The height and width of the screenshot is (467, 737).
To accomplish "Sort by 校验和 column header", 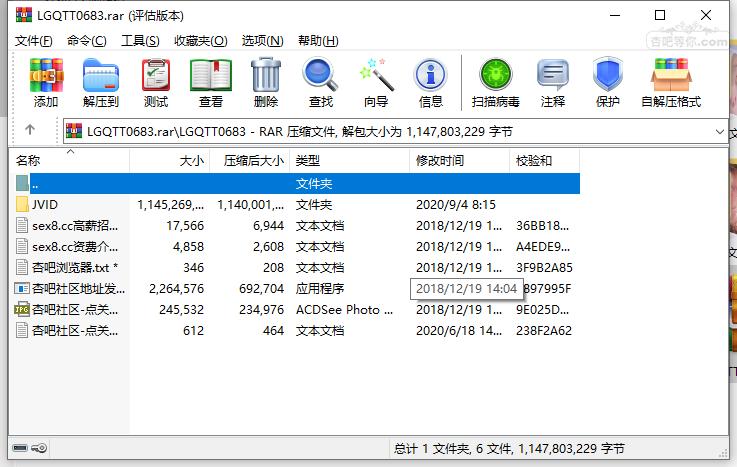I will (544, 161).
